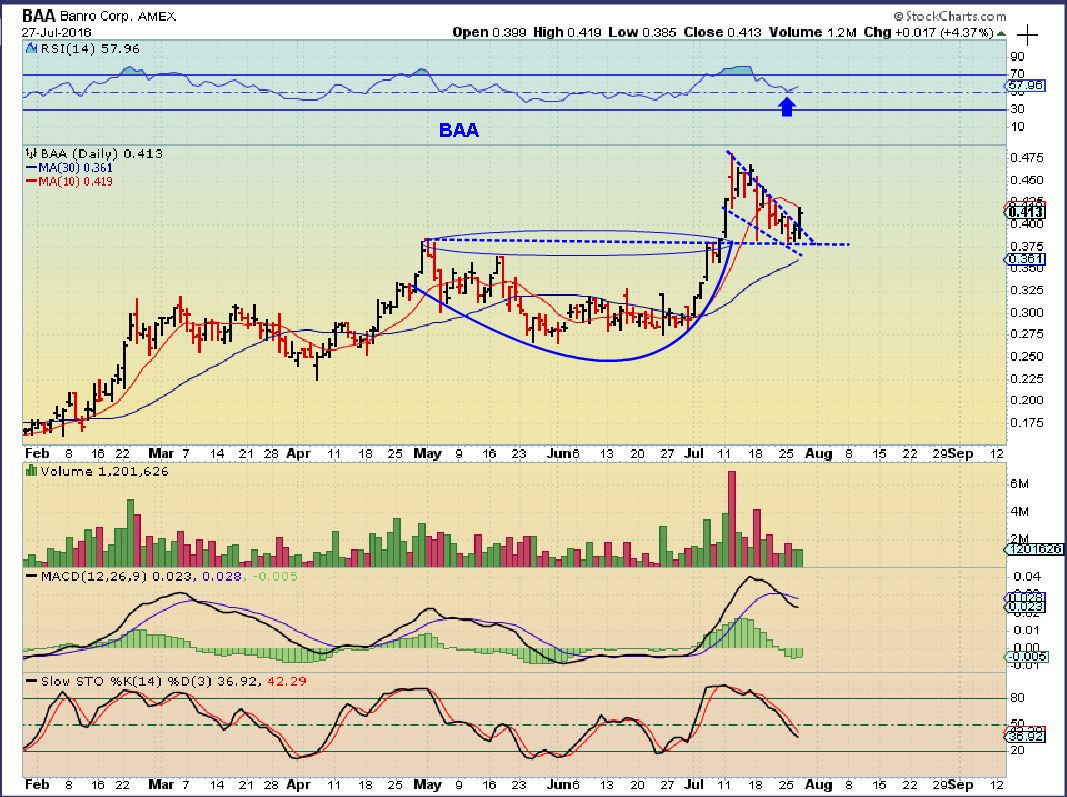Click the 'Chg +0.017 (+4.37%)' readout
The height and width of the screenshot is (797, 1067).
(x=928, y=32)
